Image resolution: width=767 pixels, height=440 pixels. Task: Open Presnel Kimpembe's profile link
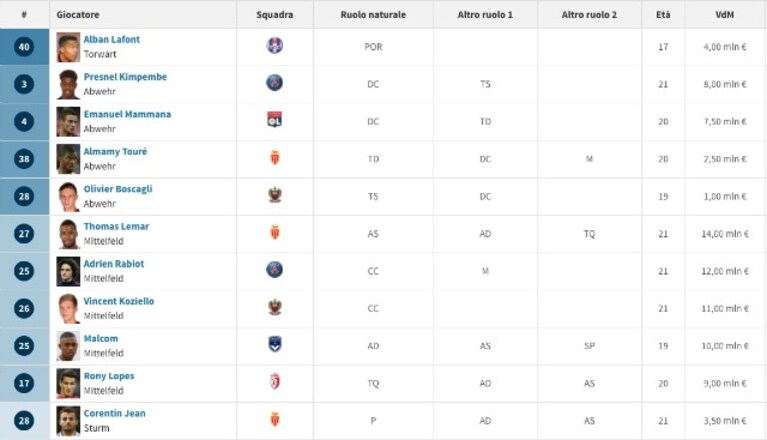pos(125,77)
